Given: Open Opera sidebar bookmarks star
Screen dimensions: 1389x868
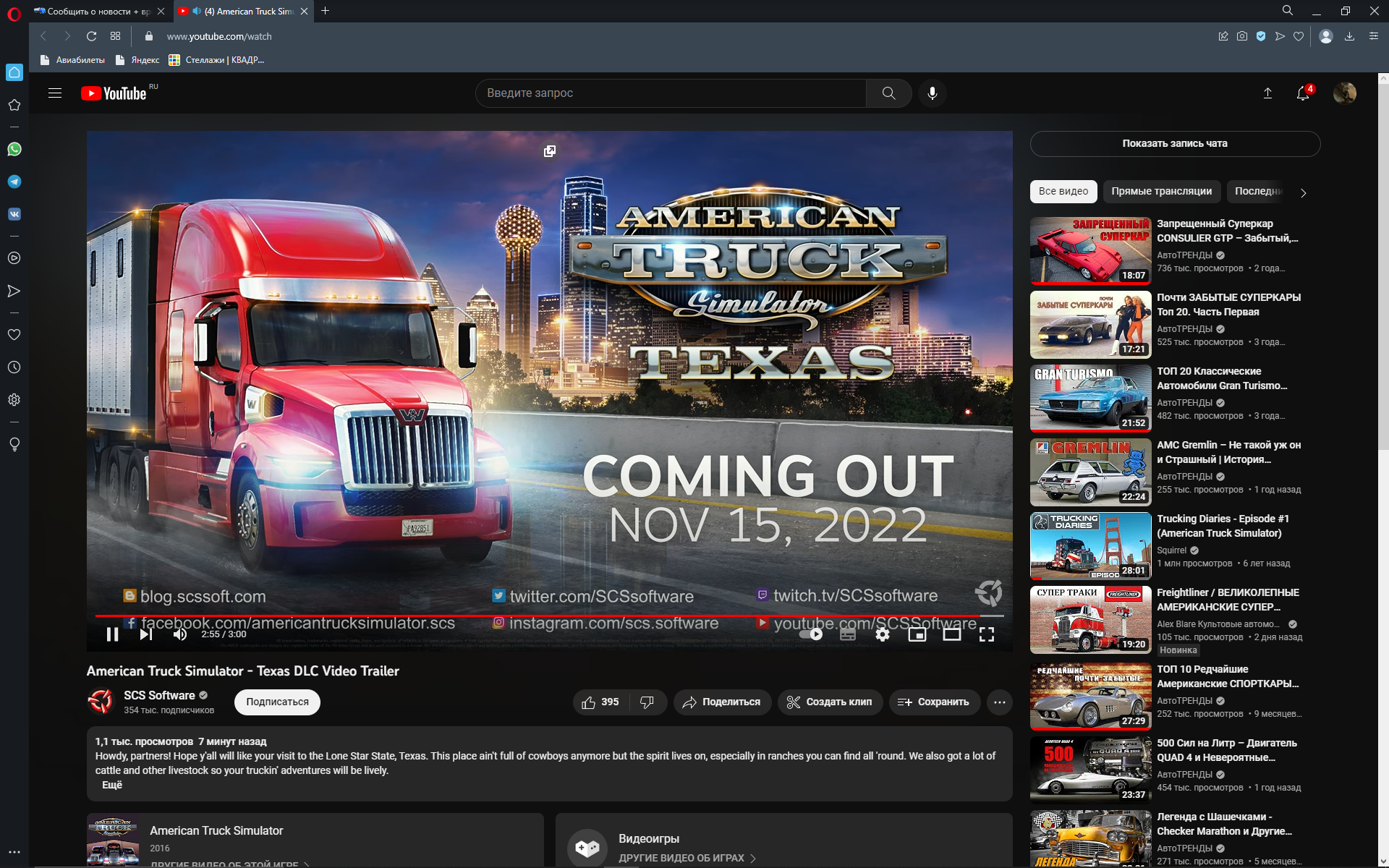Looking at the screenshot, I should point(14,105).
